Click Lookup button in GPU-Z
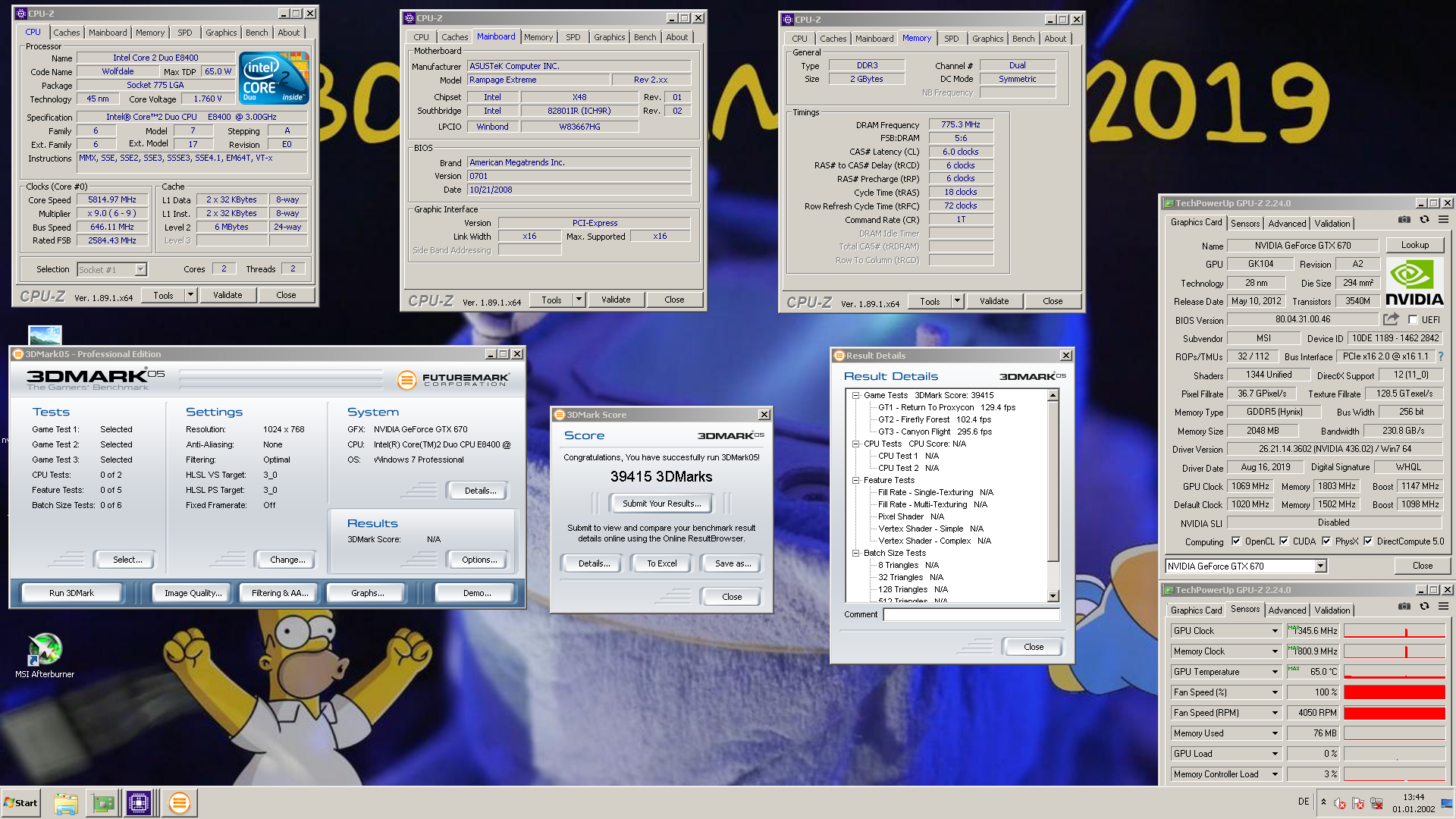The image size is (1456, 819). point(1414,245)
